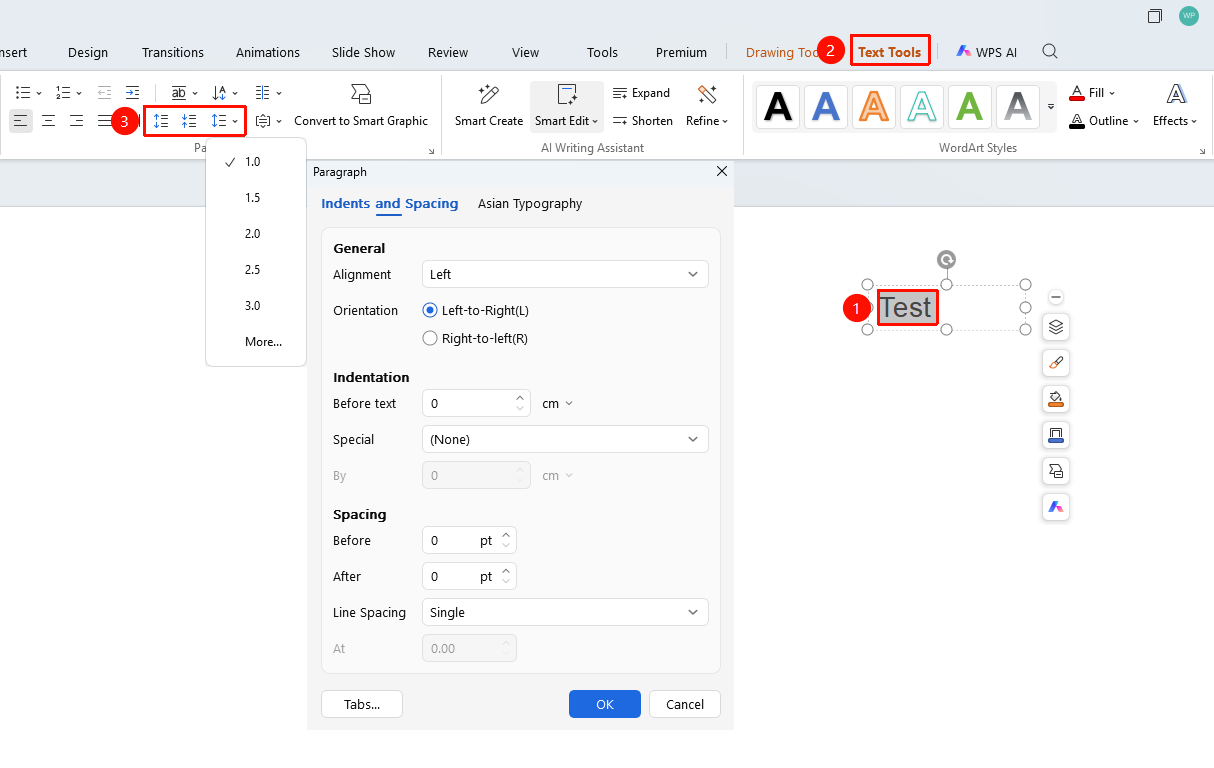Increase paragraph spacing with the ribbon icon
The image size is (1214, 768).
(x=161, y=121)
